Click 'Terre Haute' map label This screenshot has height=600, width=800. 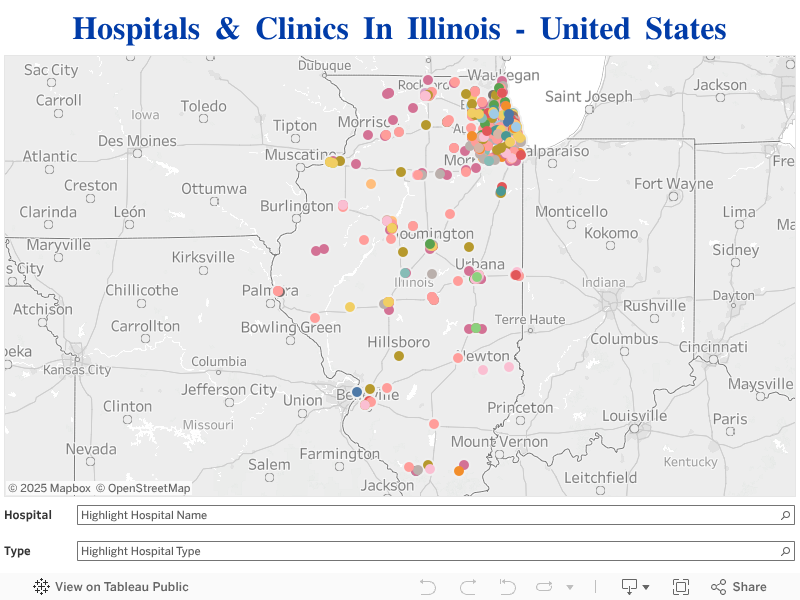[x=530, y=320]
